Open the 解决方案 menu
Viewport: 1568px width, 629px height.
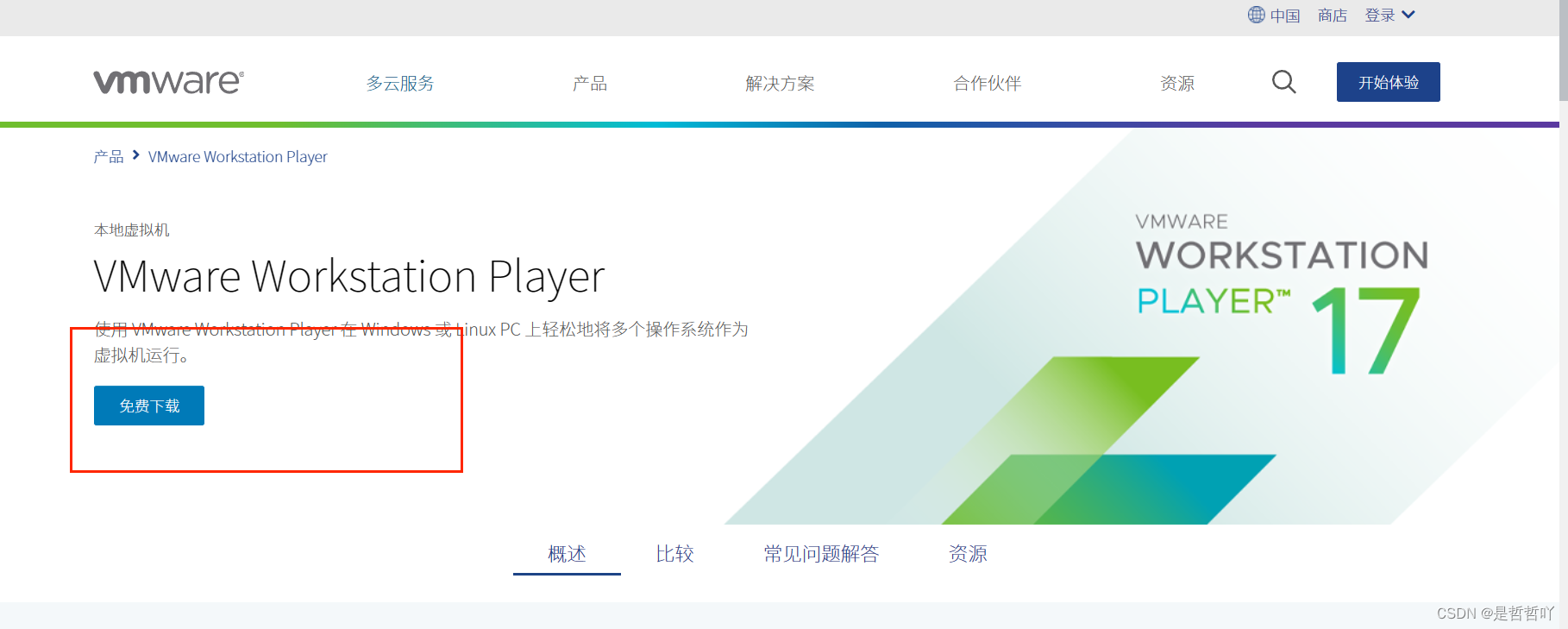pos(780,83)
